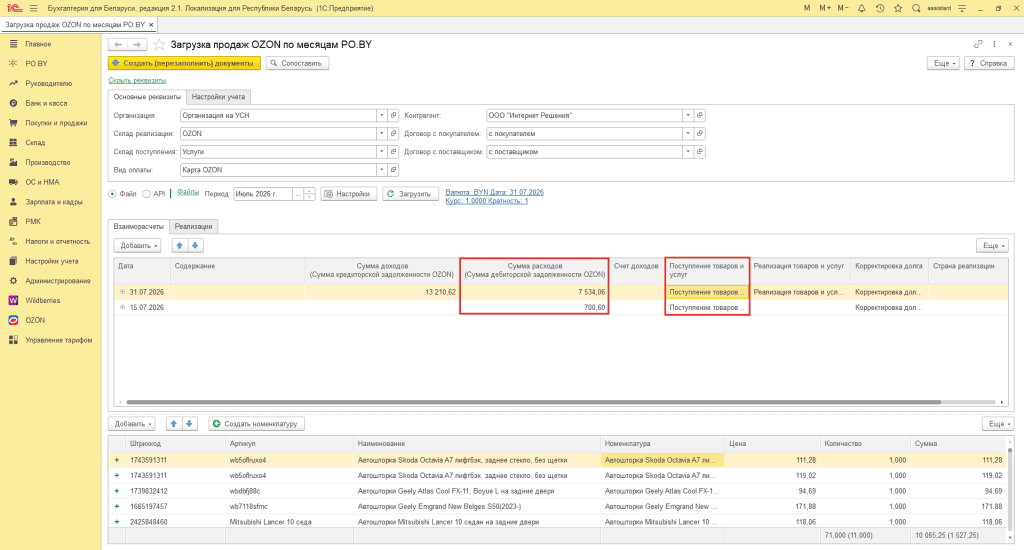Copy link to form icon
Viewport: 1024px width, 550px height.
(x=978, y=44)
